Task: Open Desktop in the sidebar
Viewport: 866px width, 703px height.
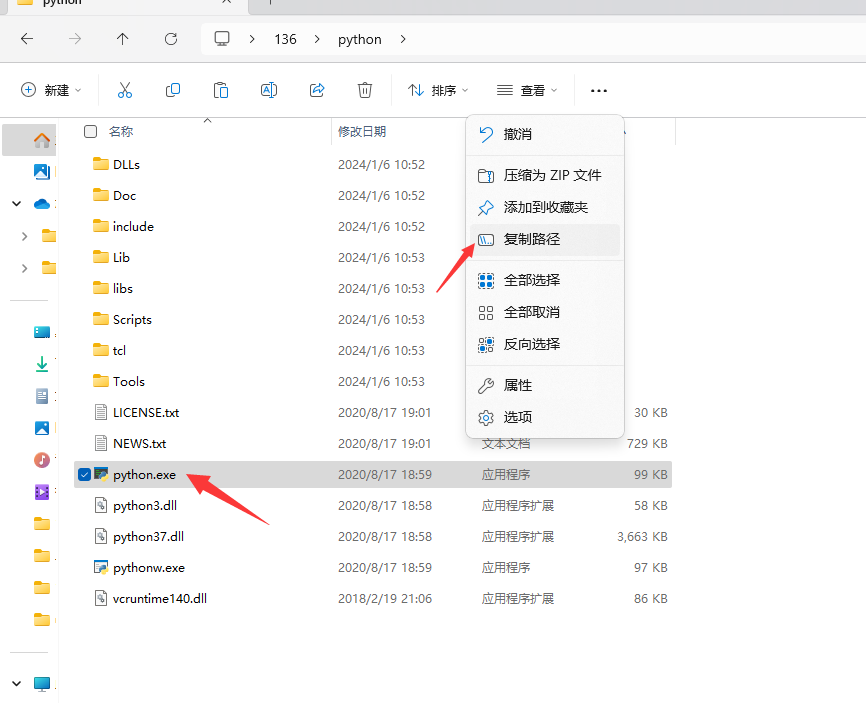Action: pos(42,332)
